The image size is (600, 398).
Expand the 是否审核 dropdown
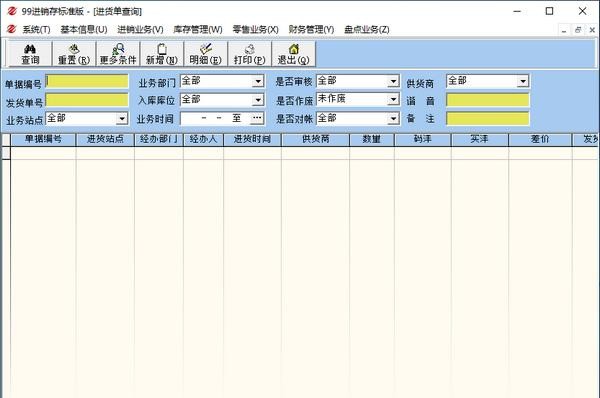pos(393,81)
